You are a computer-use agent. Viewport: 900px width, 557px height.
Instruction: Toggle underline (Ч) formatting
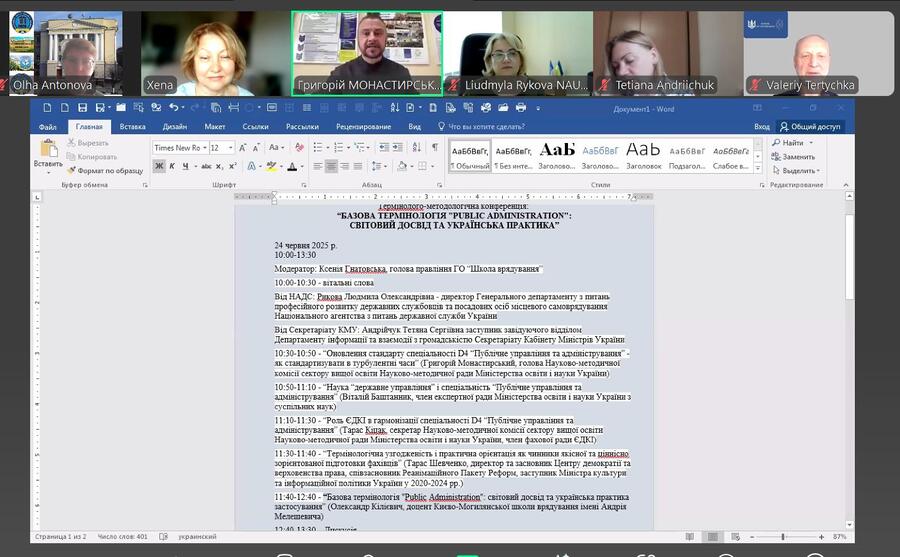[x=185, y=167]
